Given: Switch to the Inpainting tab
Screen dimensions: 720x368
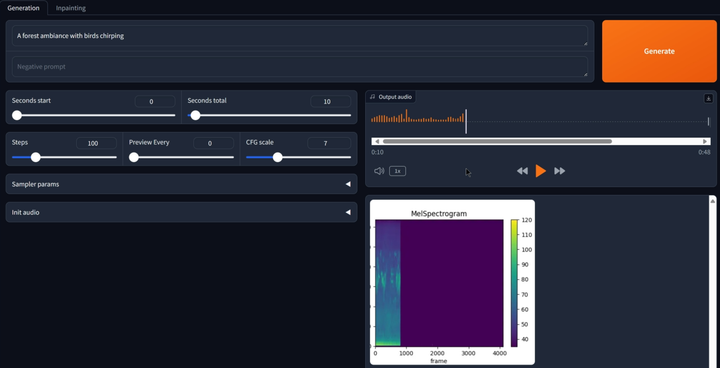Looking at the screenshot, I should 71,8.
